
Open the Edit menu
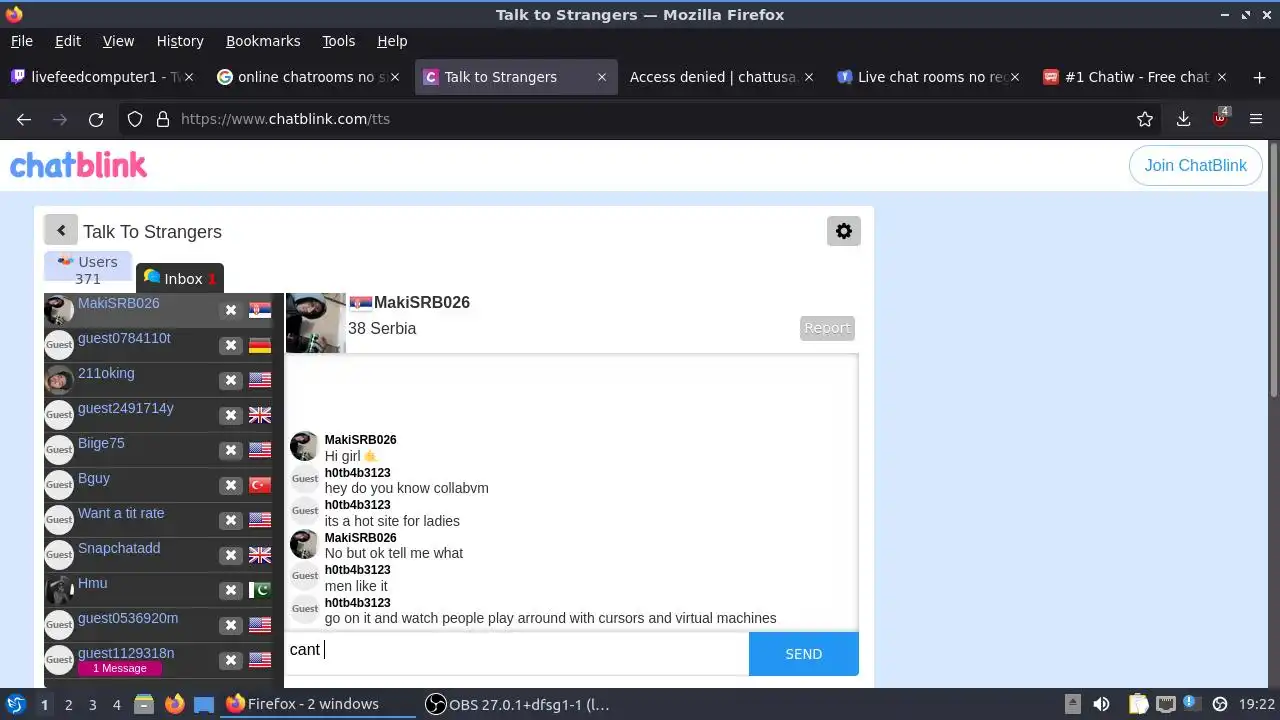tap(68, 41)
